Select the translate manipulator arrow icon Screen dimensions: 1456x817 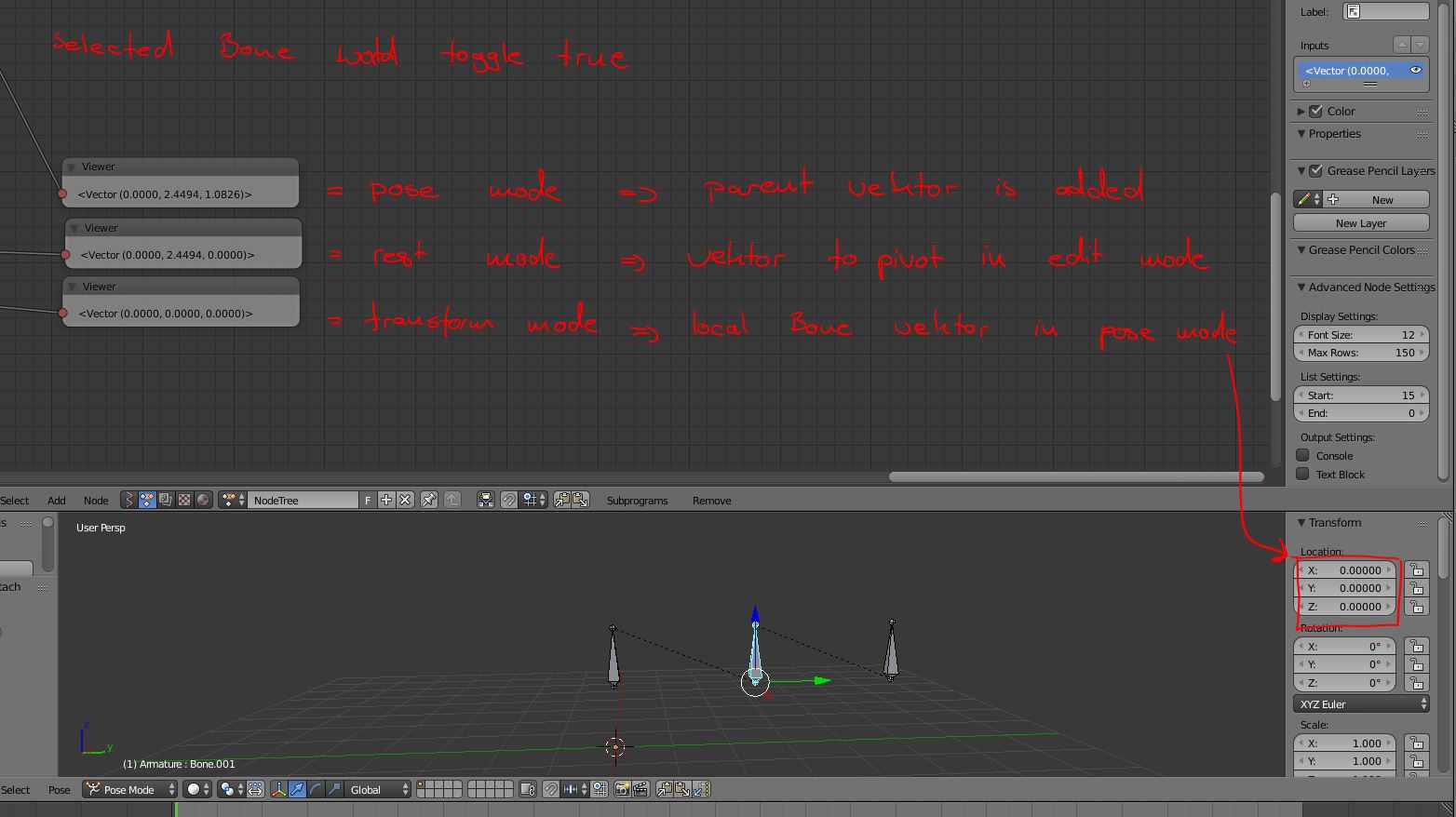click(297, 790)
